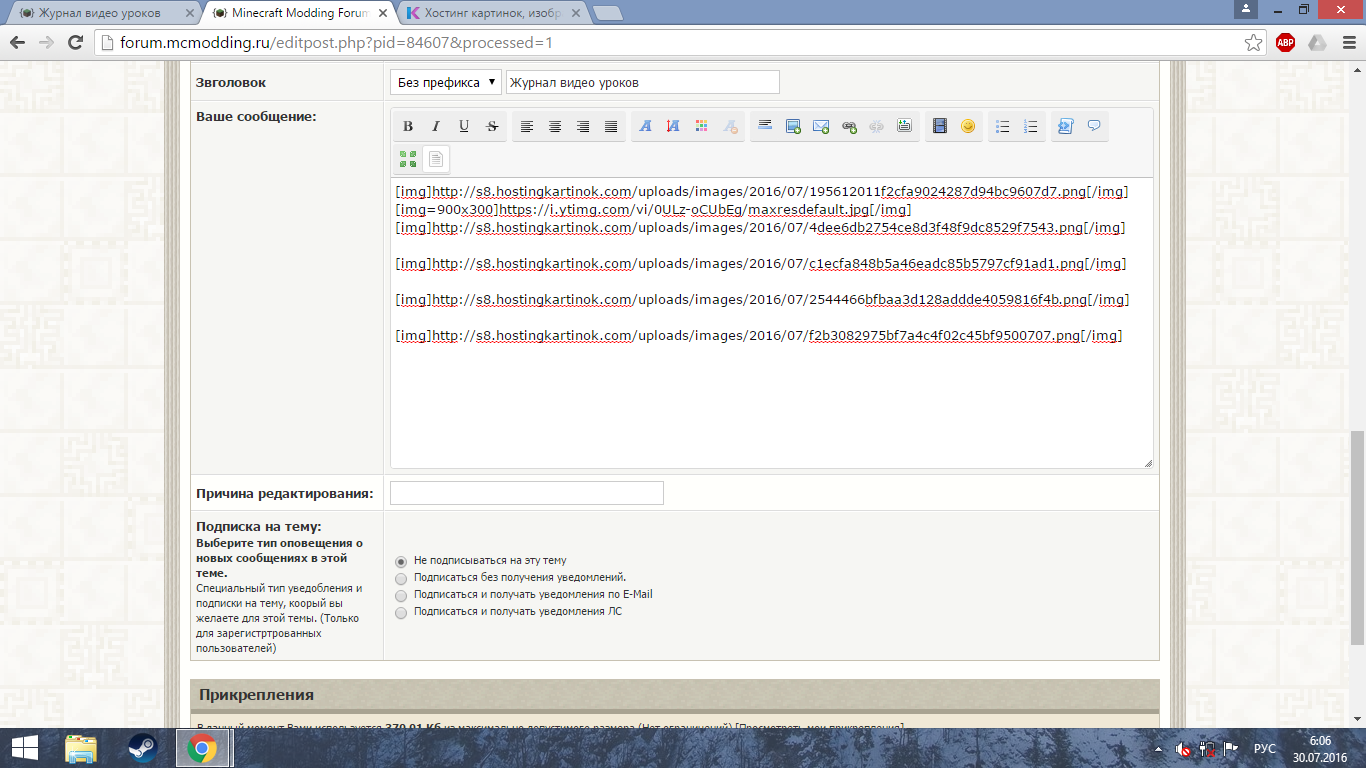Insert numbered list icon

click(1031, 126)
